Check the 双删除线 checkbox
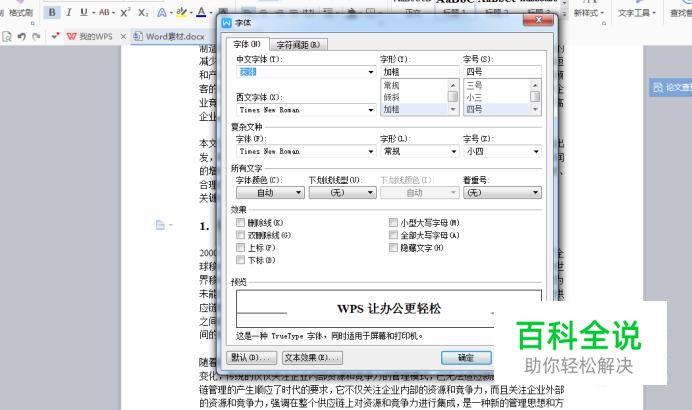692x410 pixels. 241,235
